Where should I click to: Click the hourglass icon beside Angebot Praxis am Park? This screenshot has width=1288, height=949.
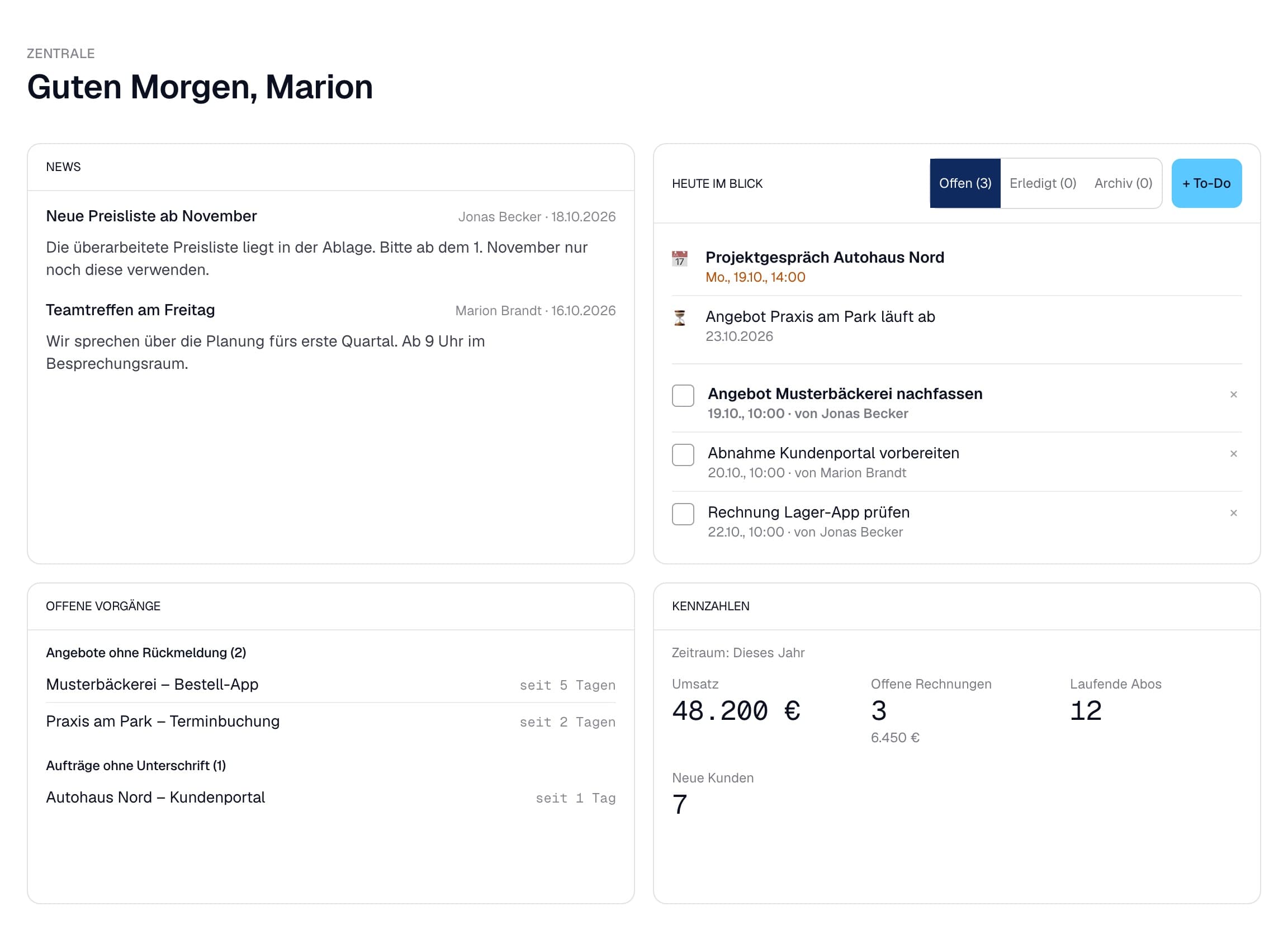click(680, 317)
